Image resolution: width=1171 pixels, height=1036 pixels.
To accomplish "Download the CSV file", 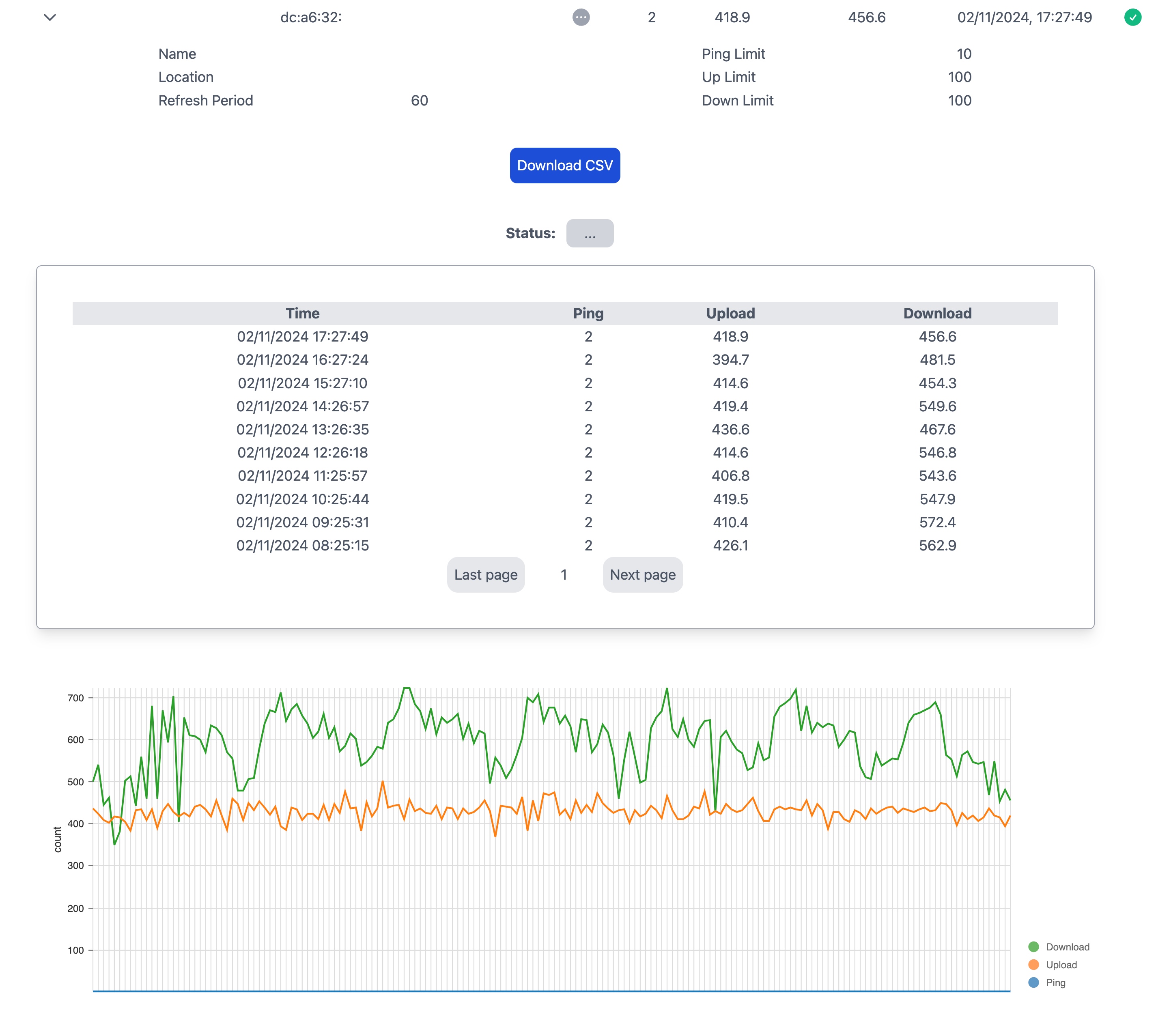I will (565, 166).
